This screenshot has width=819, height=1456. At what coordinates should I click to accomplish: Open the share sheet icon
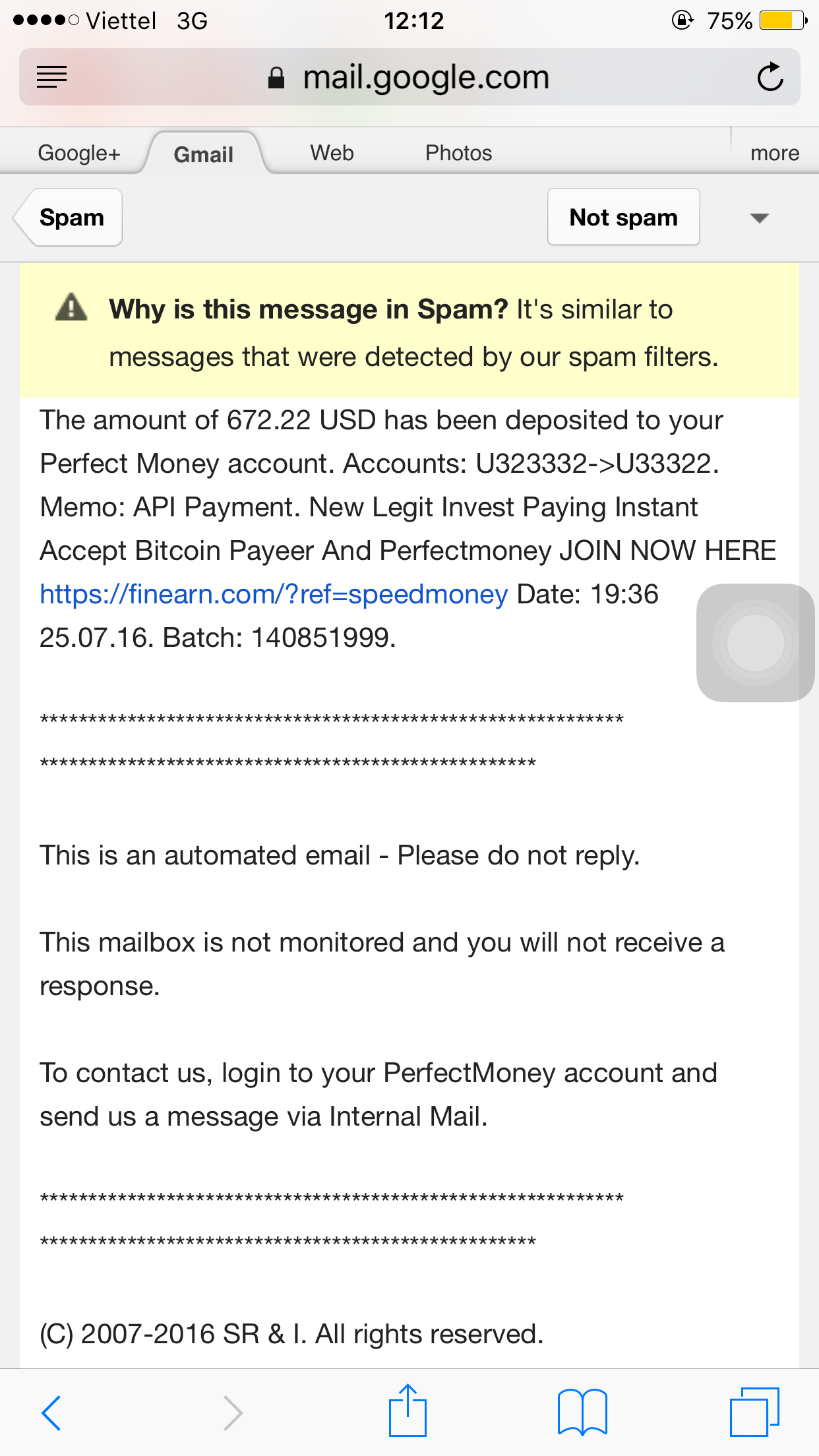pos(408,1410)
